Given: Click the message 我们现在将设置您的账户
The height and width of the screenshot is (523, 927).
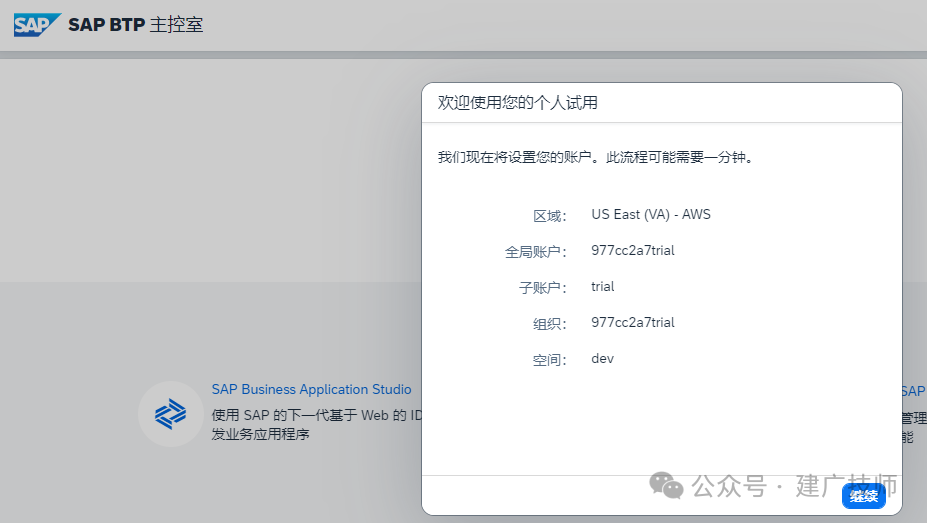Looking at the screenshot, I should coord(596,157).
